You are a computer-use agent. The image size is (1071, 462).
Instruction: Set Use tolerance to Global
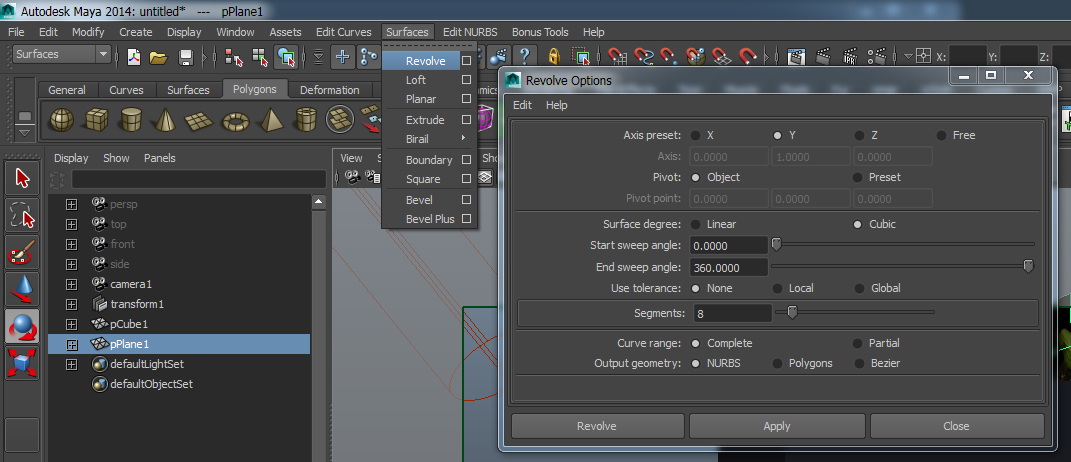click(x=859, y=288)
